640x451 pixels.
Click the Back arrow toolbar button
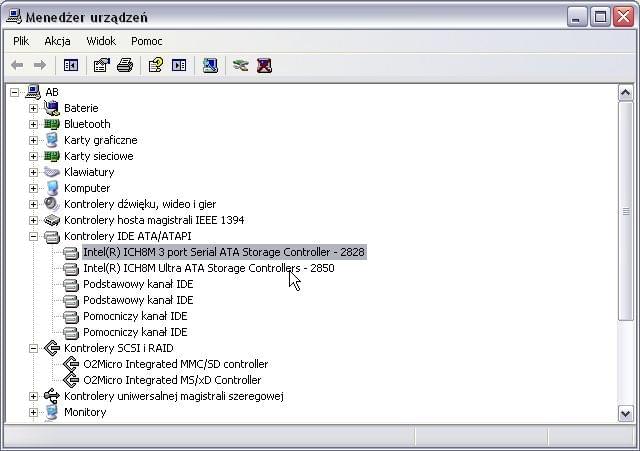[x=17, y=65]
